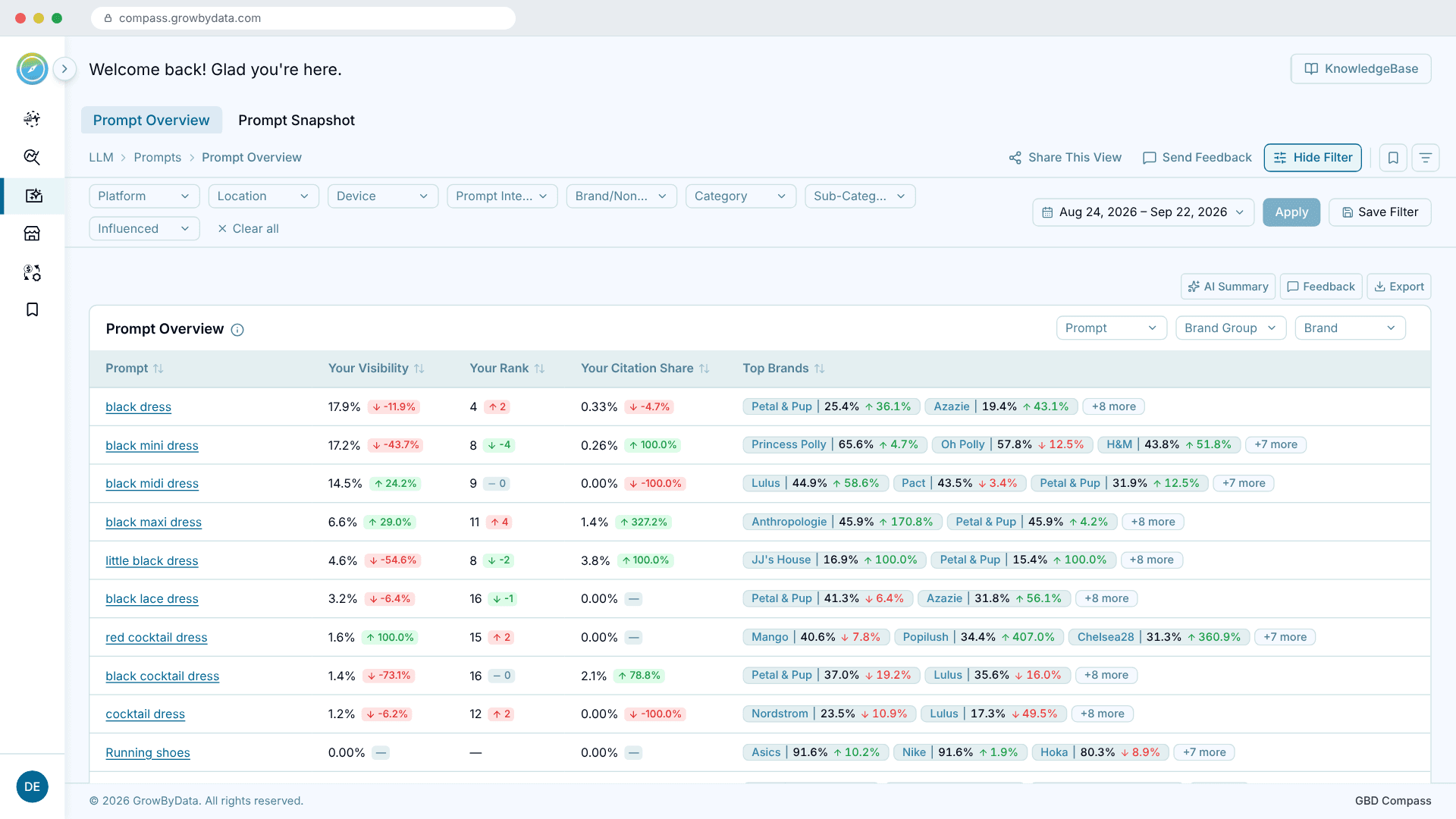Open the black midi dress prompt
Screen dimensions: 1456x819
coord(152,484)
